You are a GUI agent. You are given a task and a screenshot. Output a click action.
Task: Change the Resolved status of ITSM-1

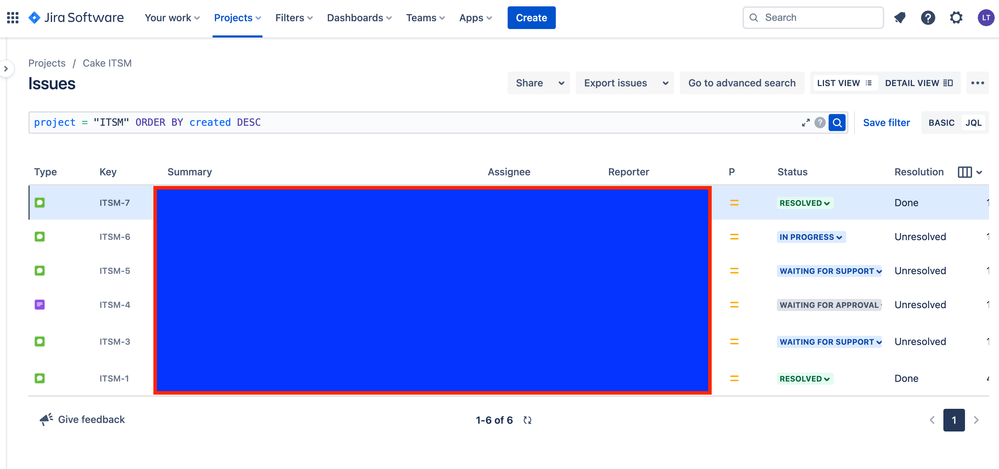click(x=805, y=379)
